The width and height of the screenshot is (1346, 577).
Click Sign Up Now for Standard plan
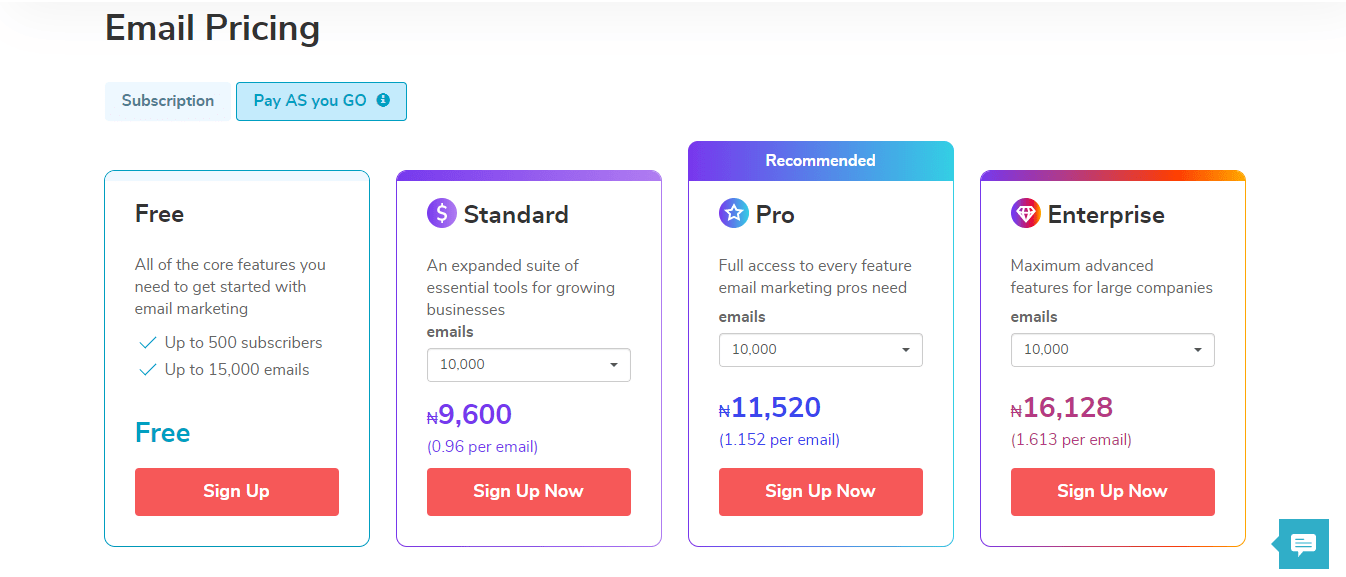528,491
